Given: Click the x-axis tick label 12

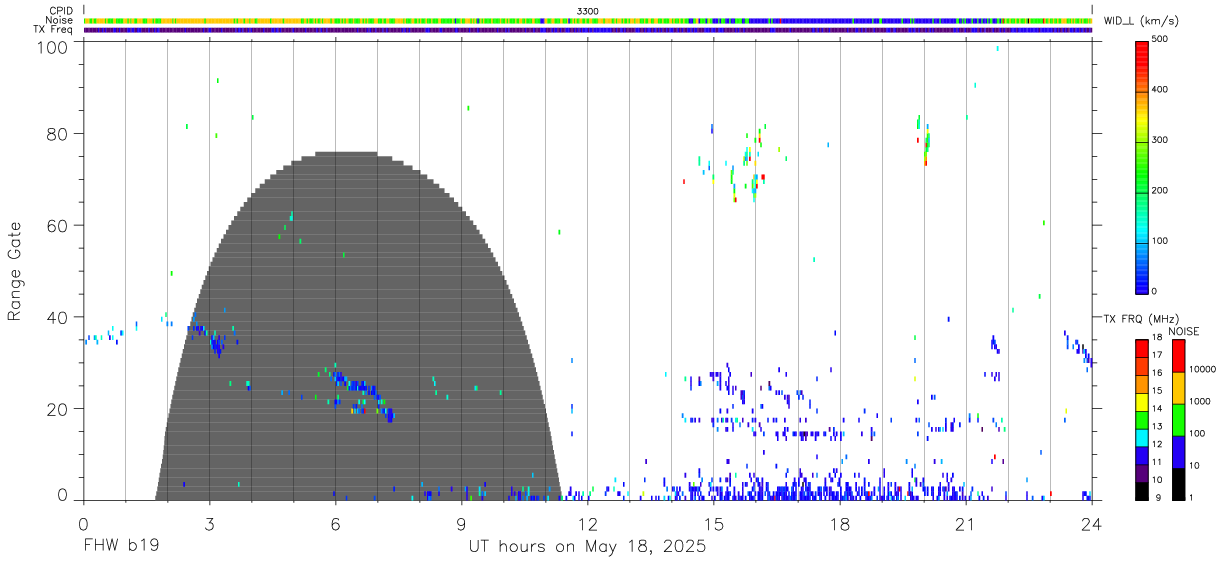Looking at the screenshot, I should (587, 523).
